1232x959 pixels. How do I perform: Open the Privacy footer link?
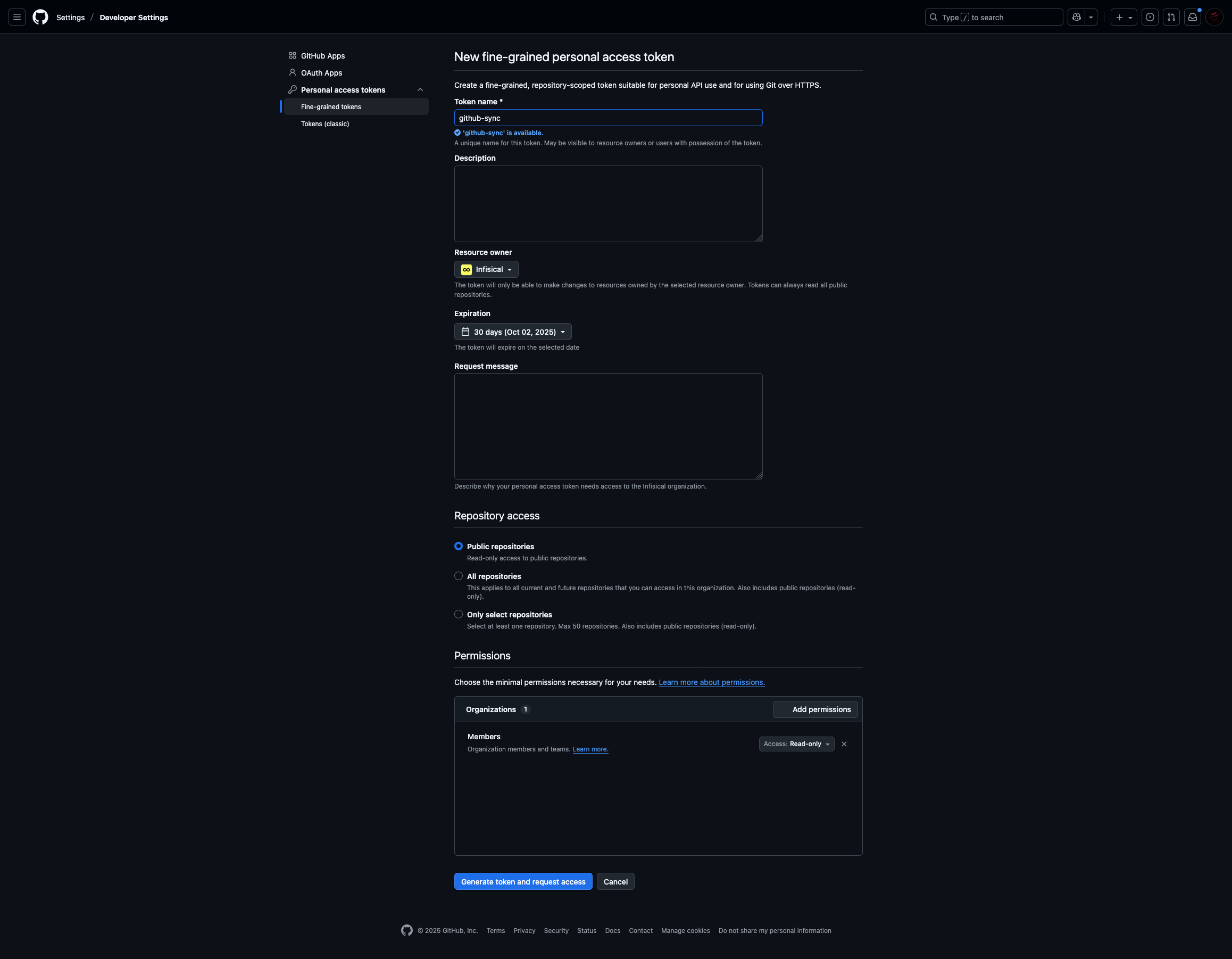coord(524,931)
